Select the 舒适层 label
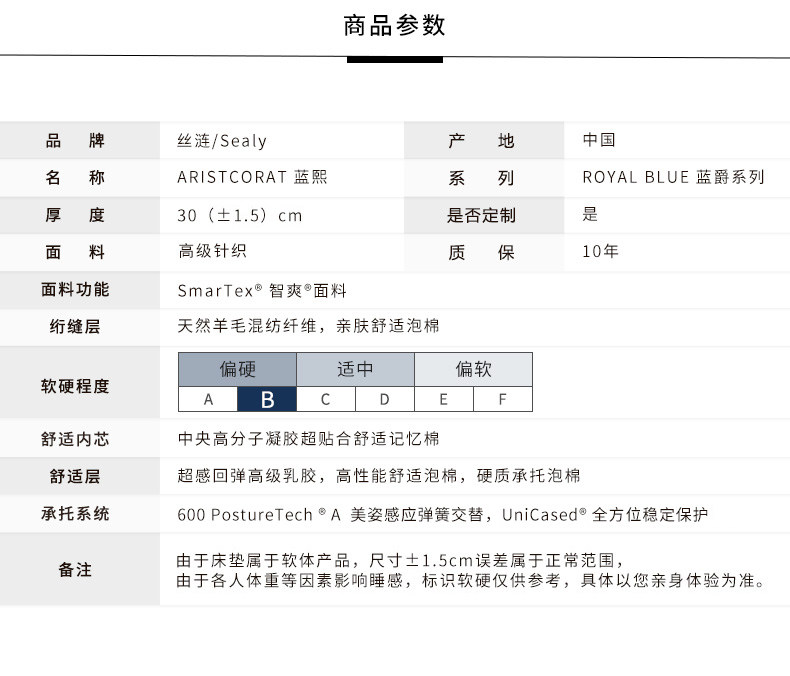The image size is (790, 676). click(x=75, y=477)
